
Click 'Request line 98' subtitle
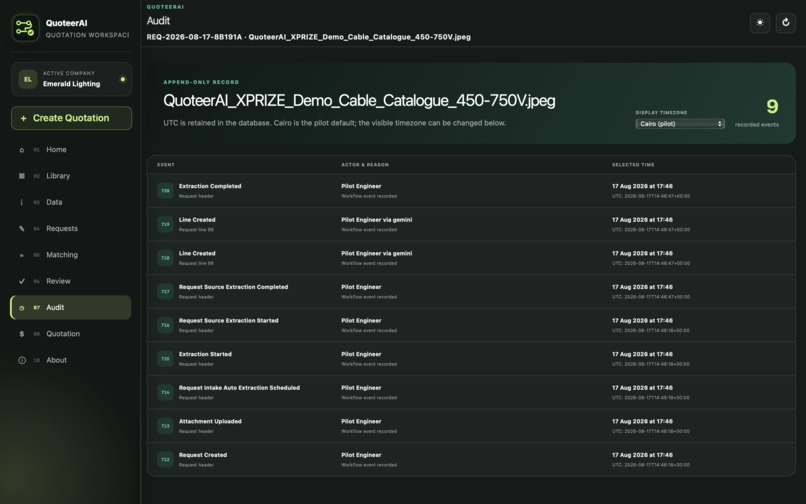(196, 263)
